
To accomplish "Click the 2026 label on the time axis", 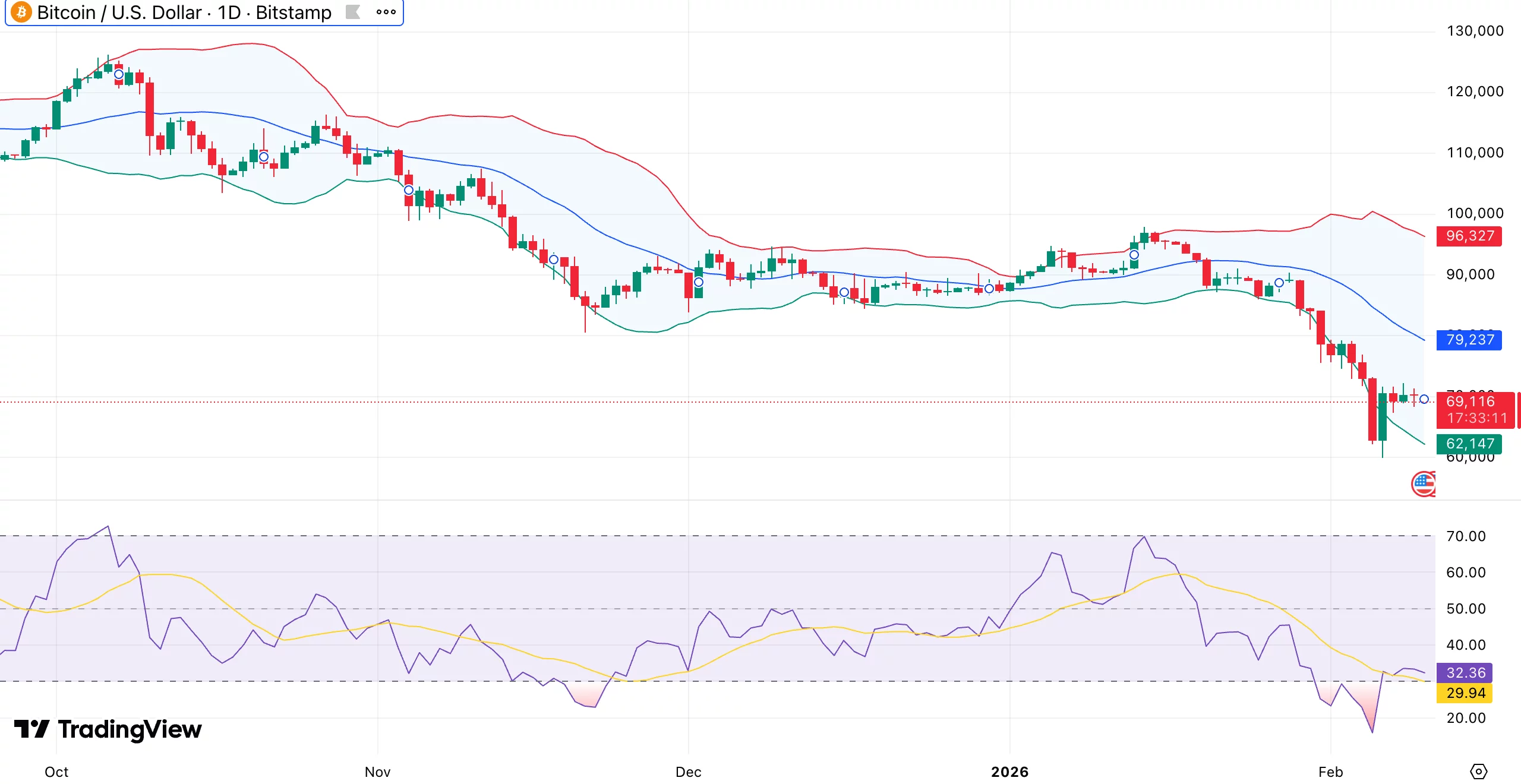I will coord(1010,772).
